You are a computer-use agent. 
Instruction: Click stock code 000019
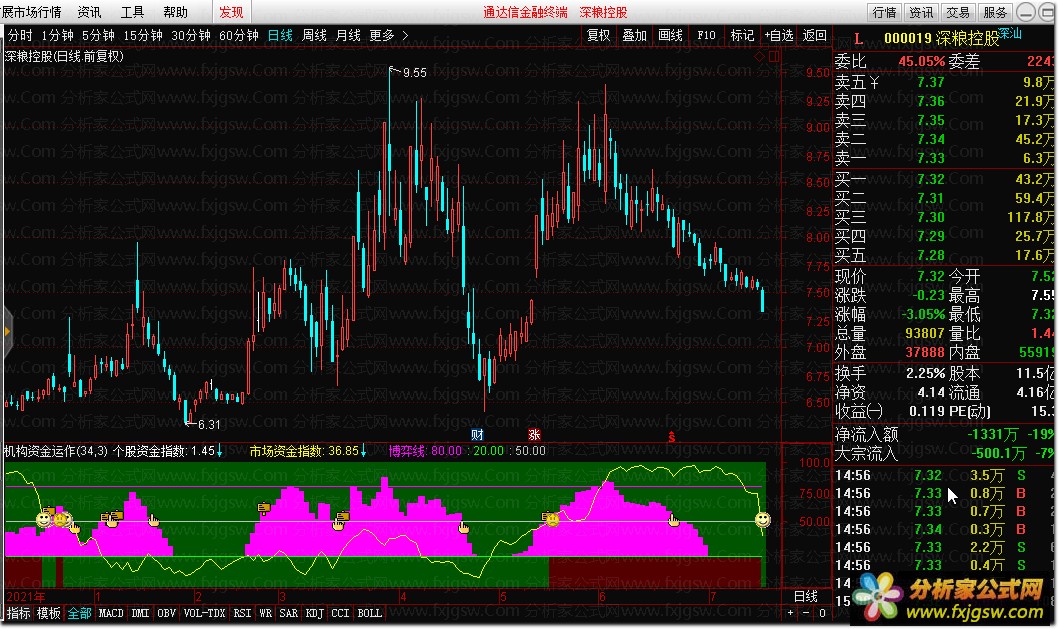[908, 39]
